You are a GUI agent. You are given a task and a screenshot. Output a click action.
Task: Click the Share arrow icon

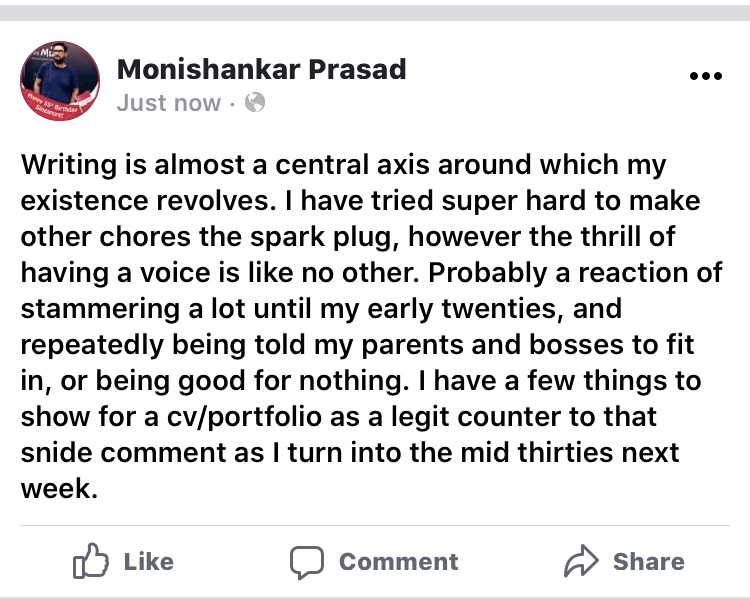pos(579,563)
